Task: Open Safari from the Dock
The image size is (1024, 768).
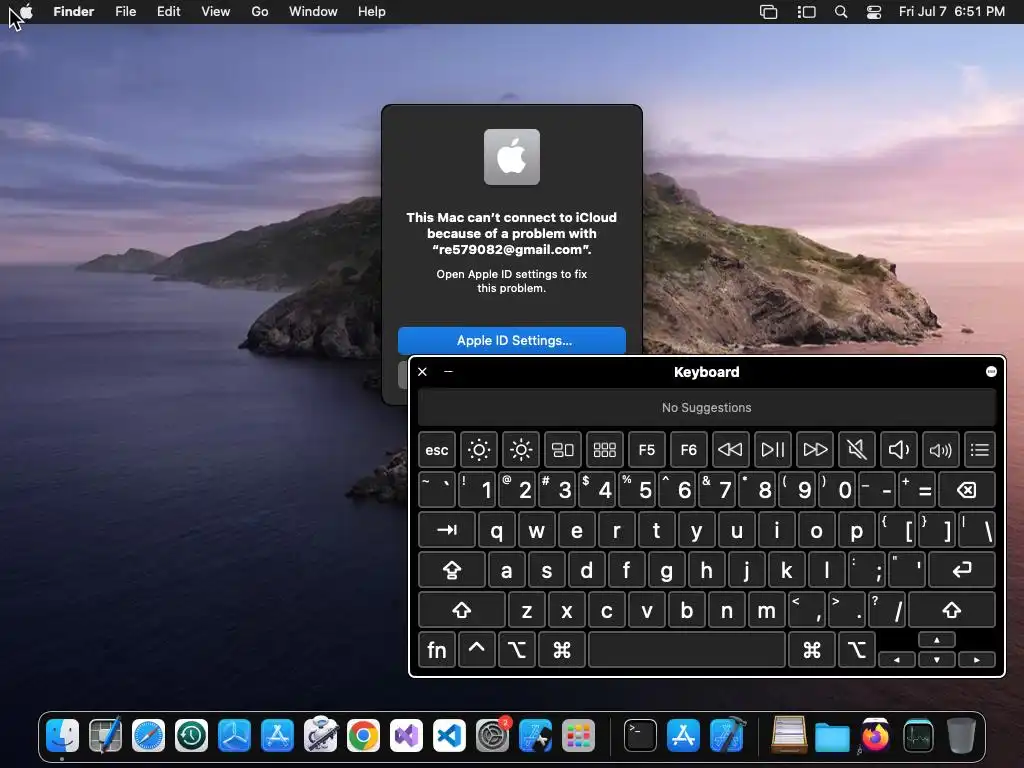Action: tap(148, 736)
